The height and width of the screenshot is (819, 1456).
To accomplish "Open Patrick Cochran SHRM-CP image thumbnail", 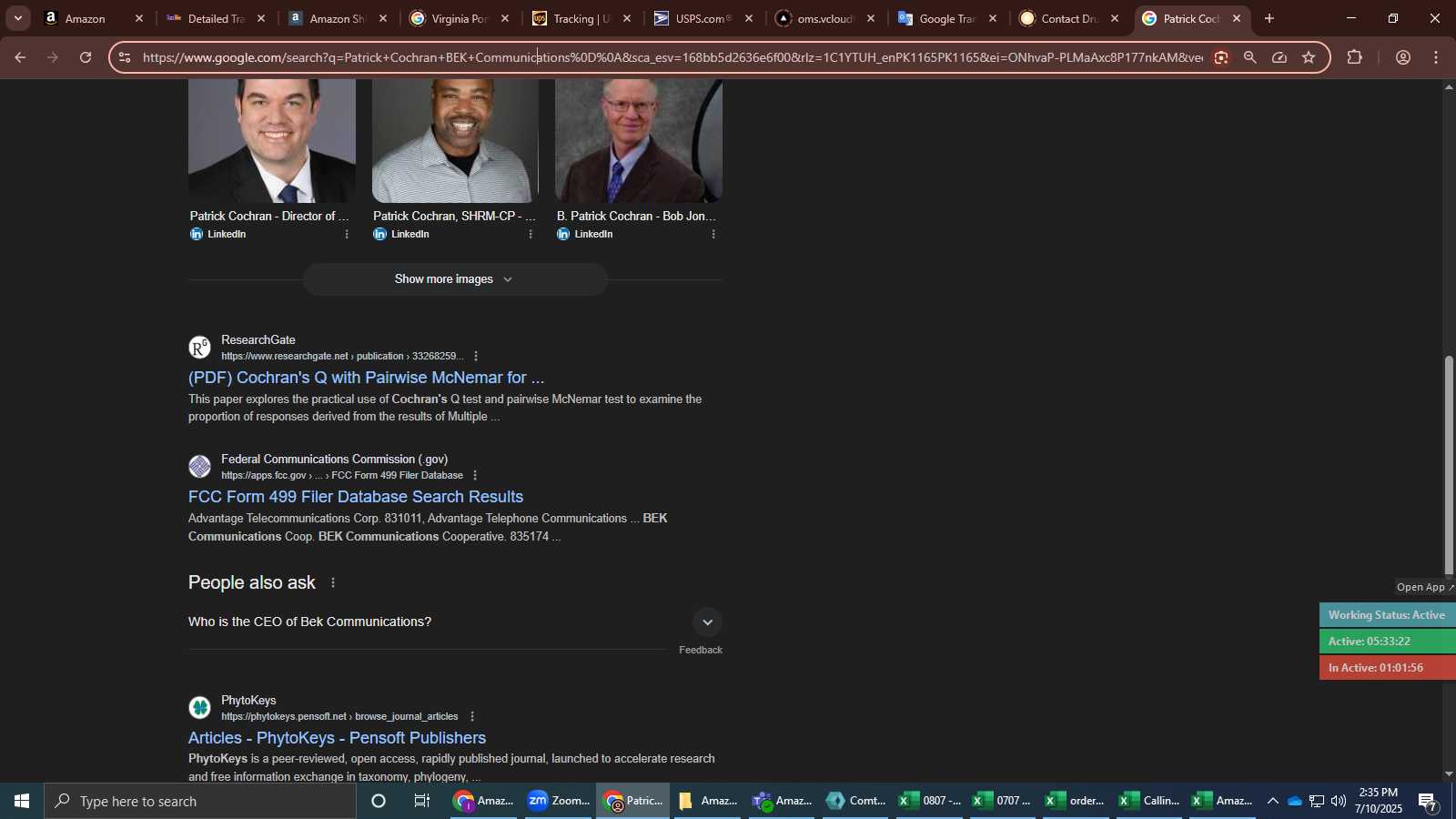I will coord(455,140).
